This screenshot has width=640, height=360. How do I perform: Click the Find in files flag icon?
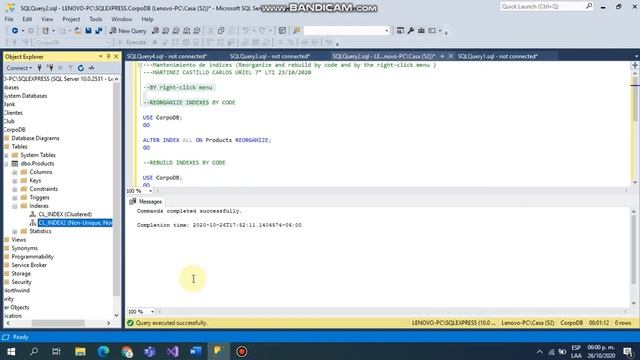point(297,31)
